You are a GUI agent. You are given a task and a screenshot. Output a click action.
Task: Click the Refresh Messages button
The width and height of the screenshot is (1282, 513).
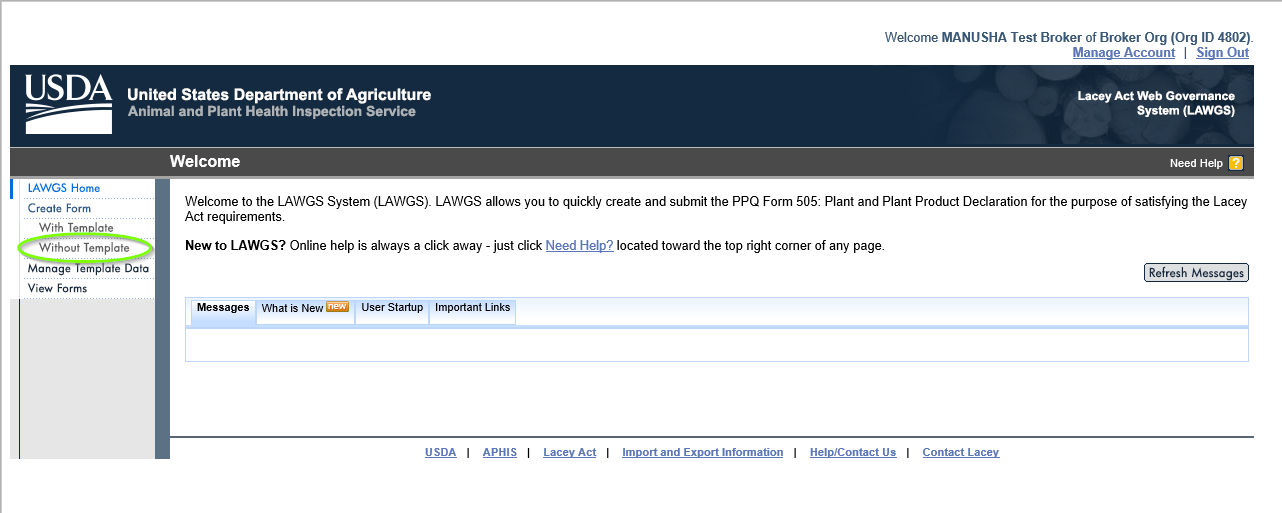[x=1196, y=273]
